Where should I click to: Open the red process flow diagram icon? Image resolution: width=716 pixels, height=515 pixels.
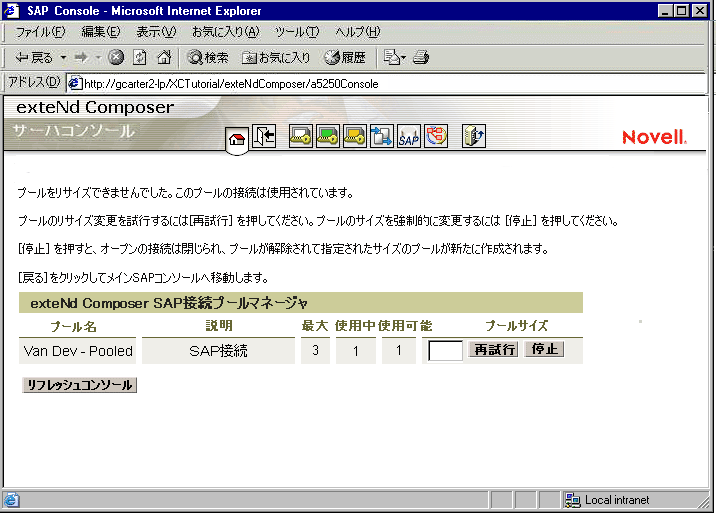tap(436, 136)
